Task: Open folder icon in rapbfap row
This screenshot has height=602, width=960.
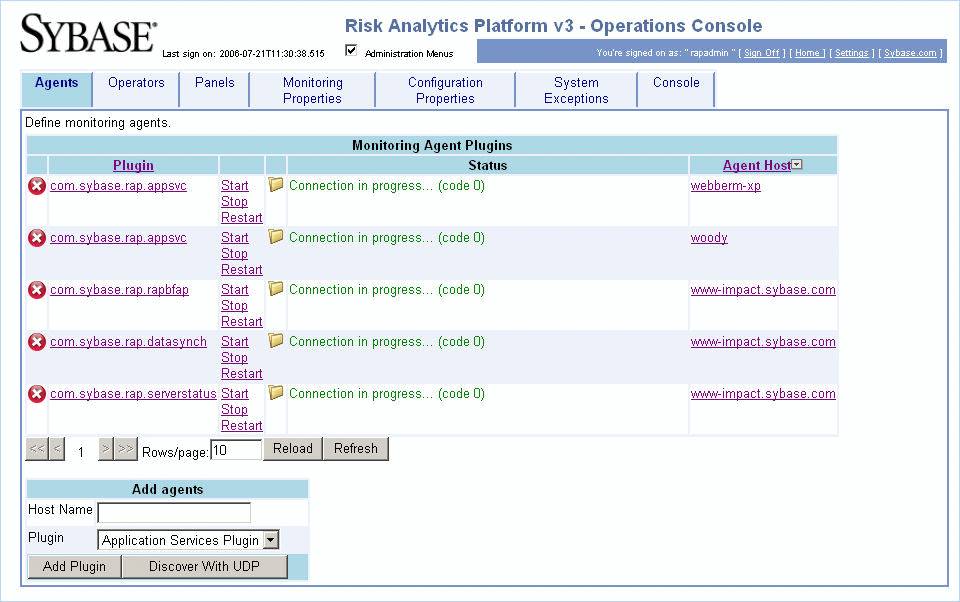Action: click(276, 288)
